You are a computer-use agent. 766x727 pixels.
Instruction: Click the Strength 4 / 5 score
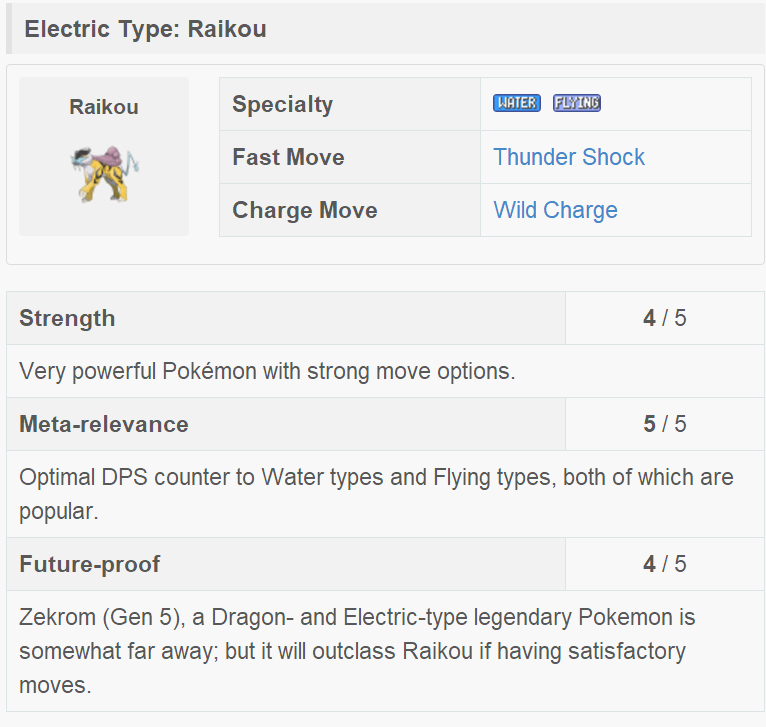665,318
